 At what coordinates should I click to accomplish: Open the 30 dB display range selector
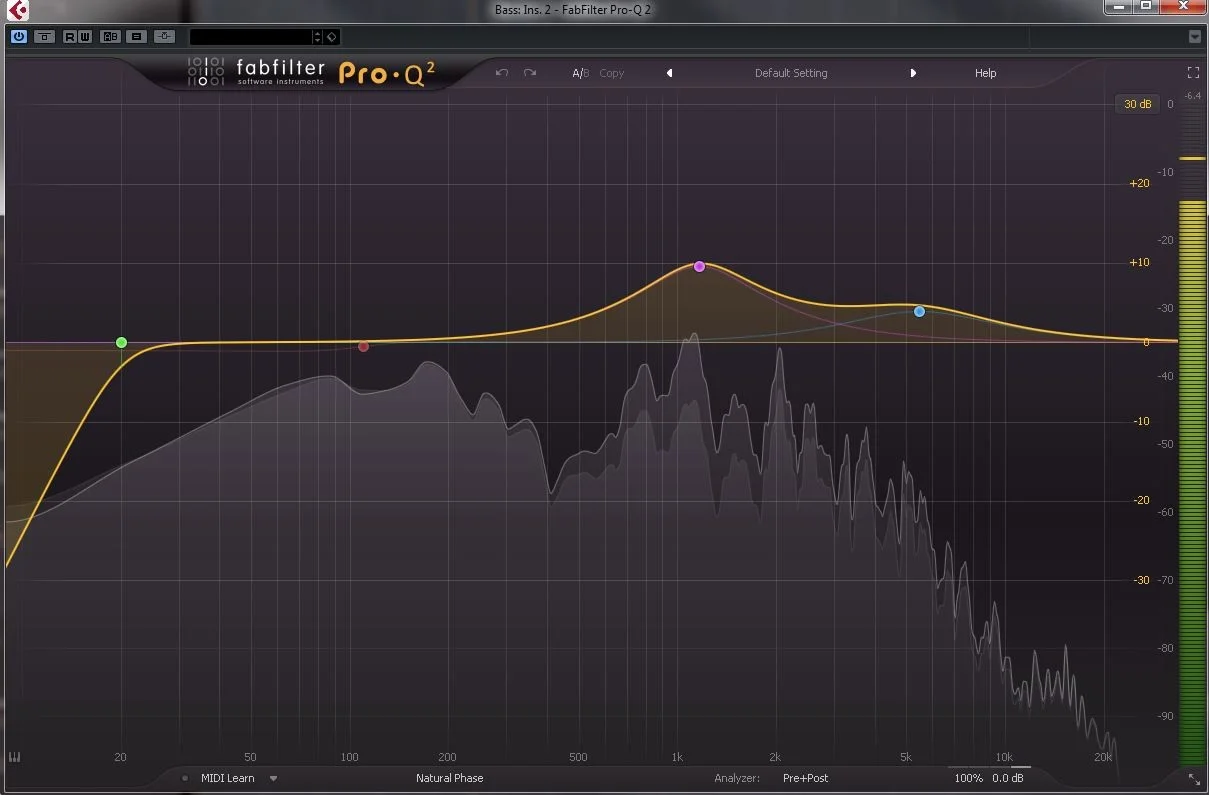[x=1137, y=104]
